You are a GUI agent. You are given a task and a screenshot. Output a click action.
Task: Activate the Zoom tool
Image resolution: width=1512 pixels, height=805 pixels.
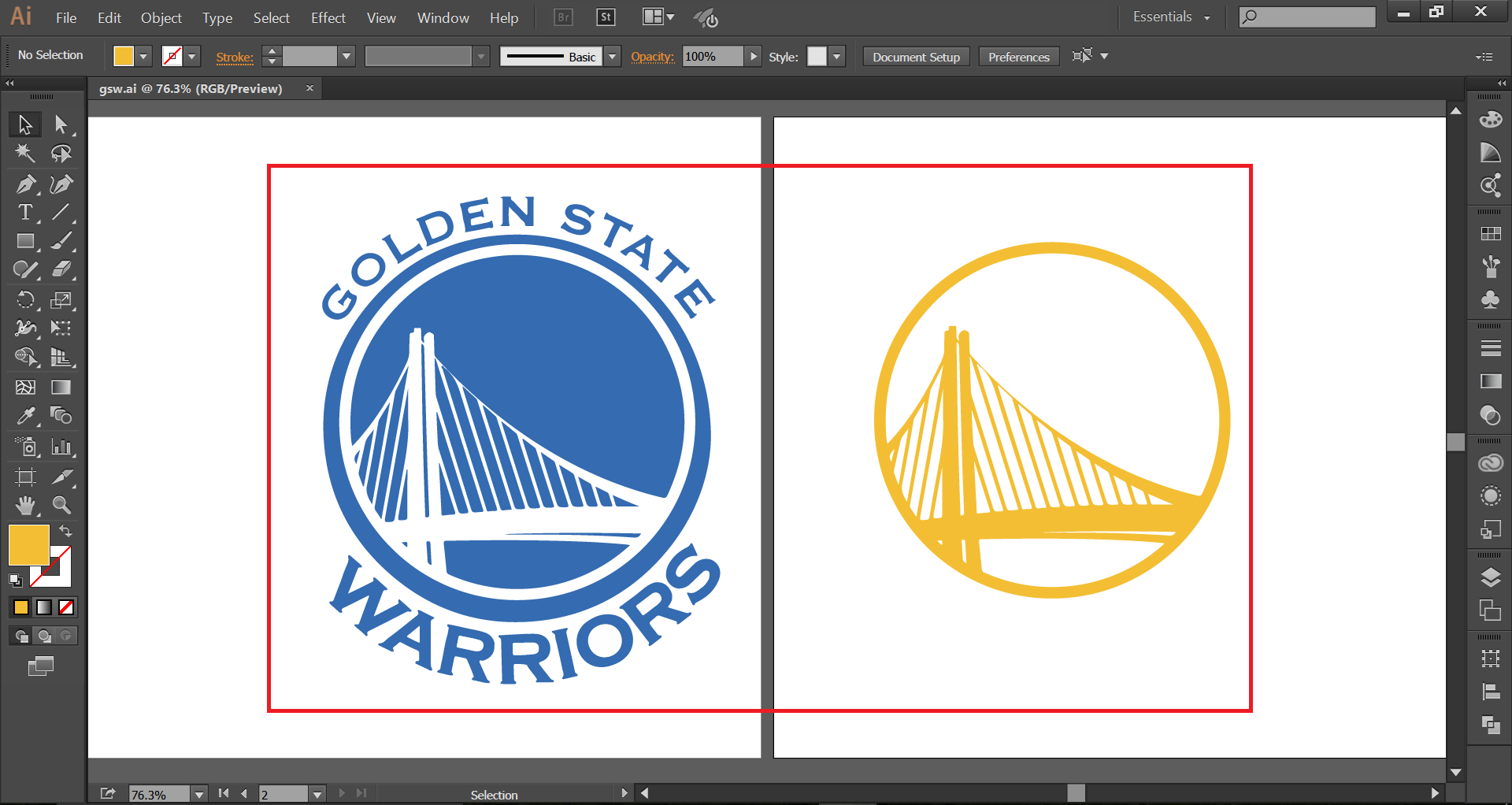tap(61, 505)
